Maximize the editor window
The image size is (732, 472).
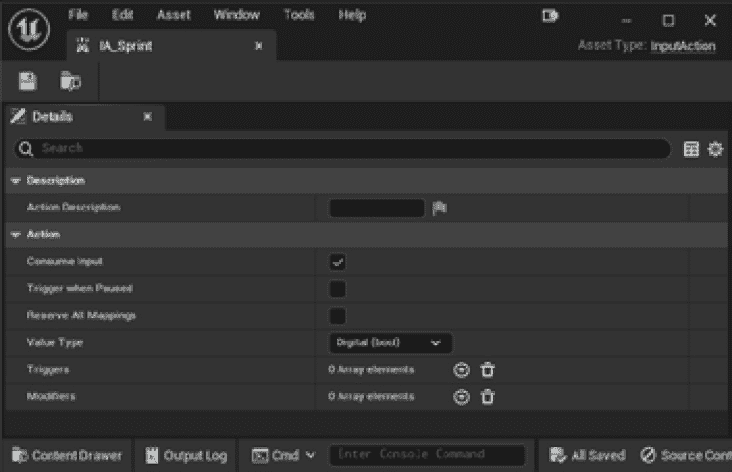[668, 21]
